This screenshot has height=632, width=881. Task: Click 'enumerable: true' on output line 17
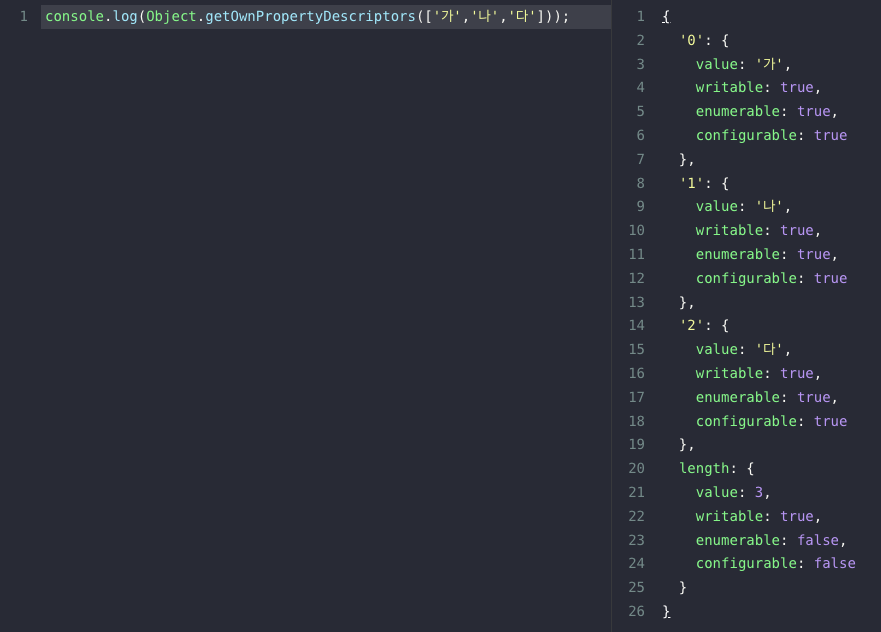[x=763, y=397]
